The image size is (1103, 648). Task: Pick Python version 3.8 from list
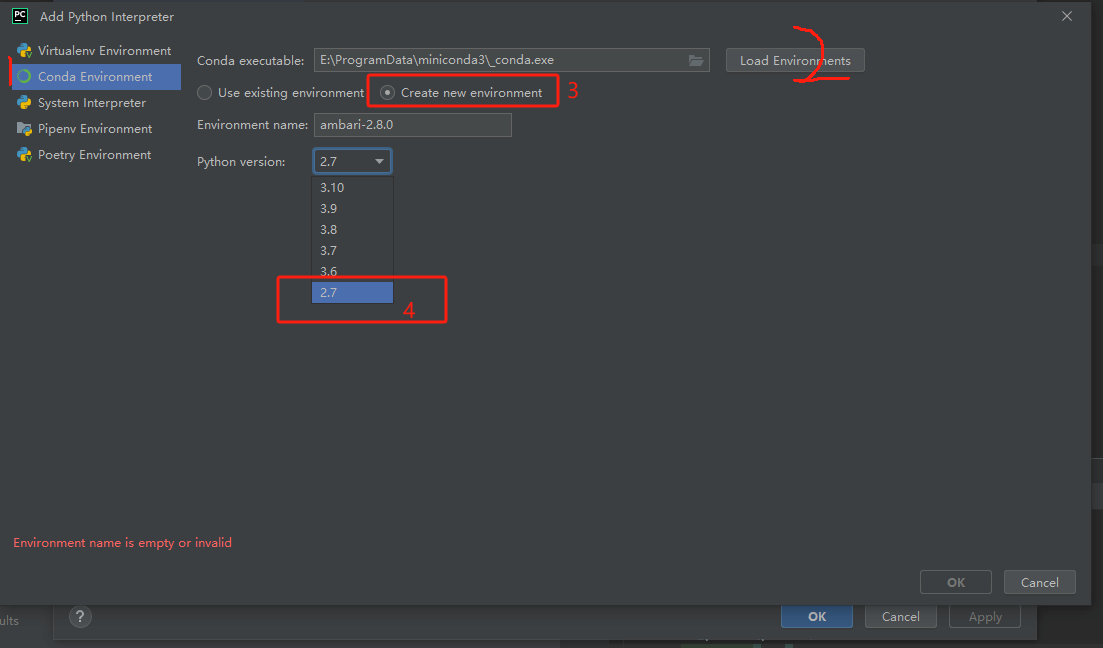[x=352, y=229]
